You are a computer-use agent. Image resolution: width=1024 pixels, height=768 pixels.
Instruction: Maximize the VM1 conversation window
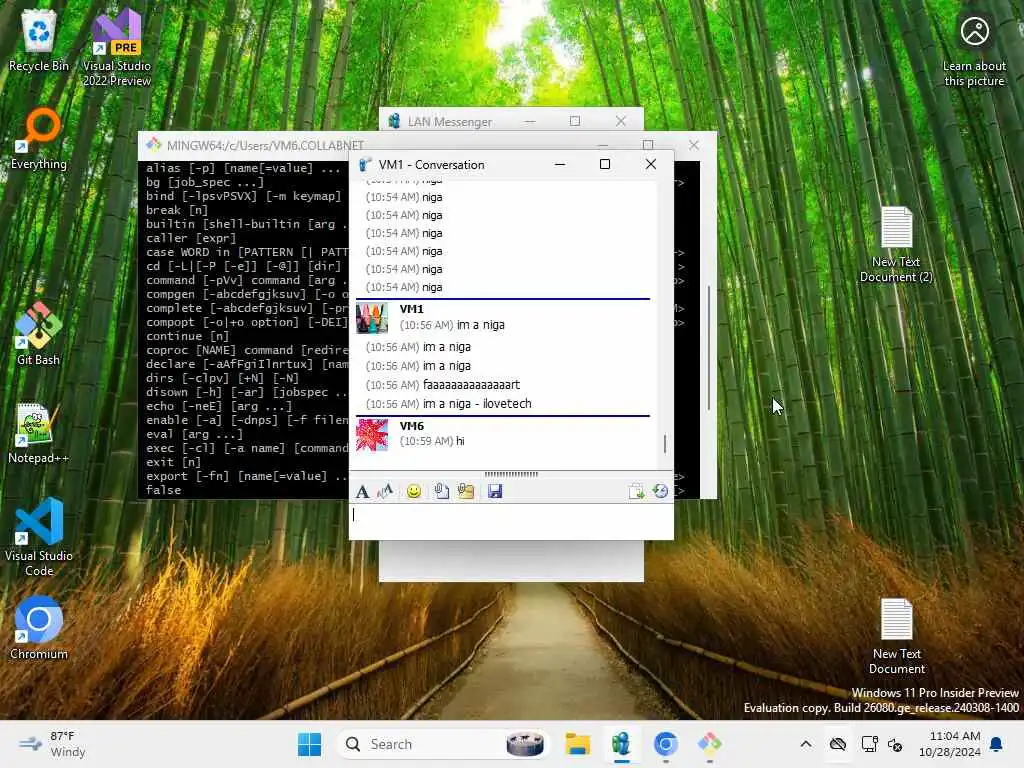[605, 164]
